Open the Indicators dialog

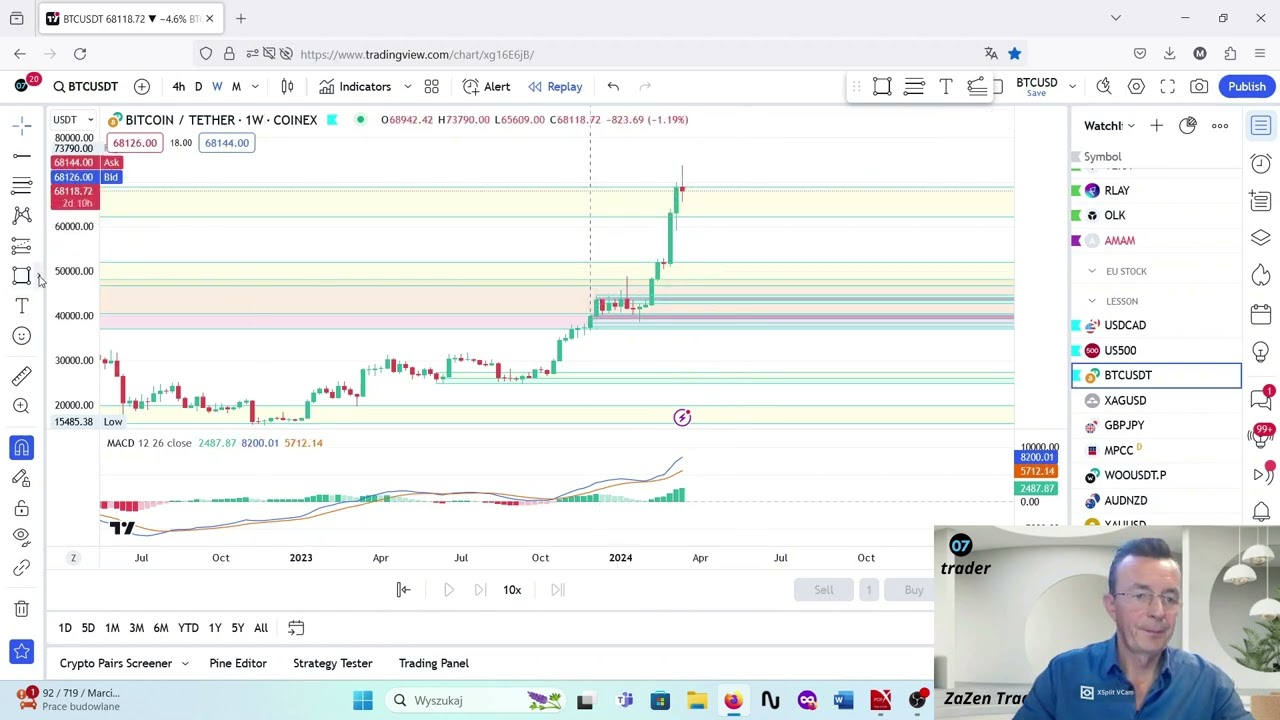tap(355, 86)
